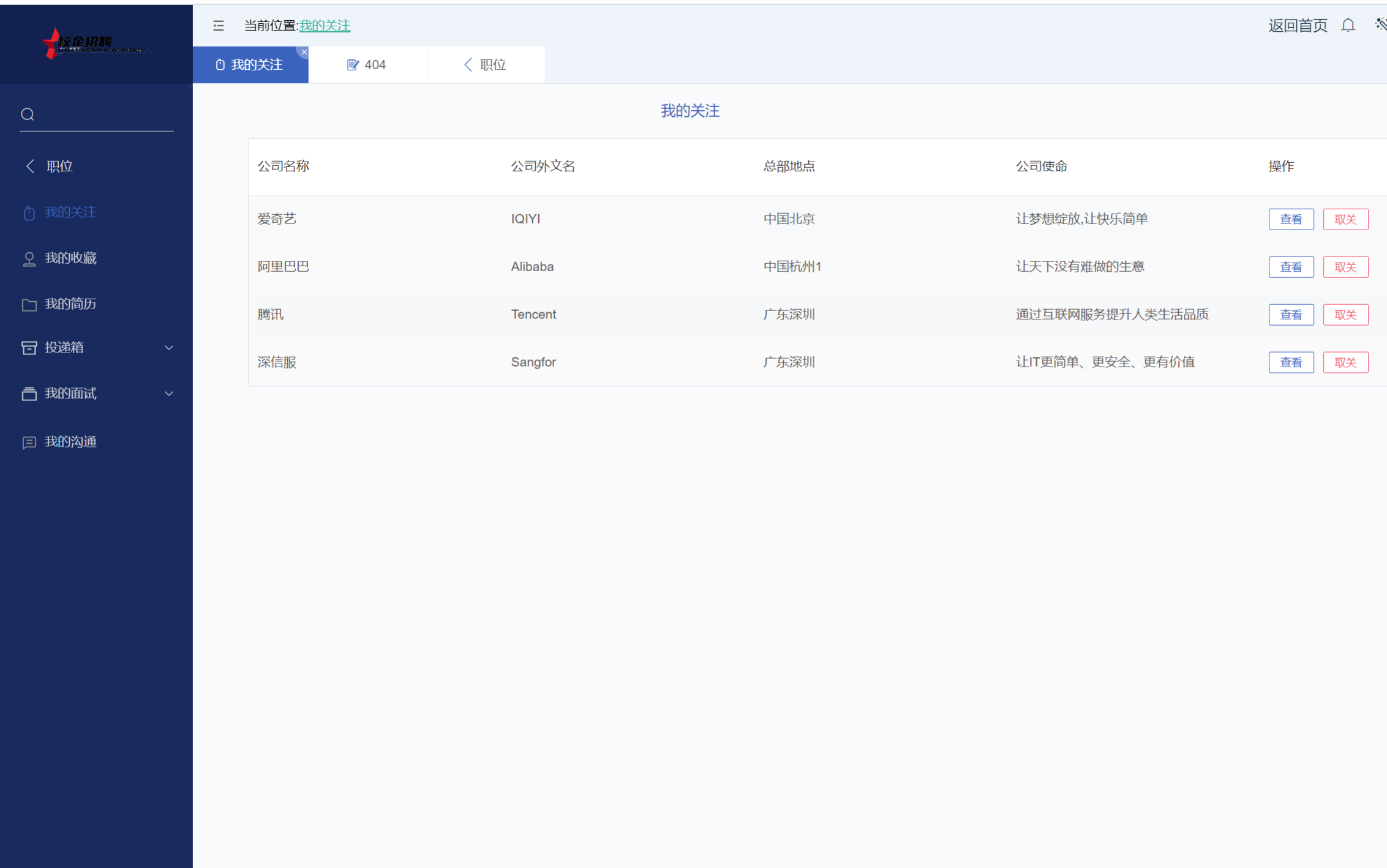Click the 我的简历 folder icon
This screenshot has width=1387, height=868.
click(29, 305)
